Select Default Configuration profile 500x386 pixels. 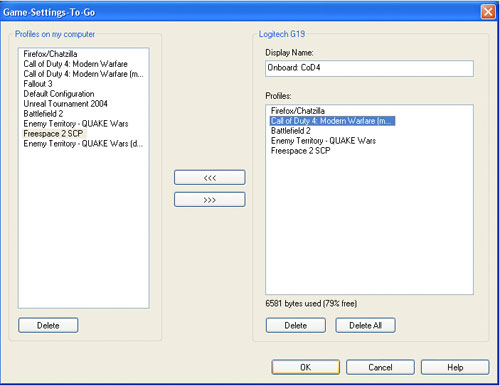[59, 94]
